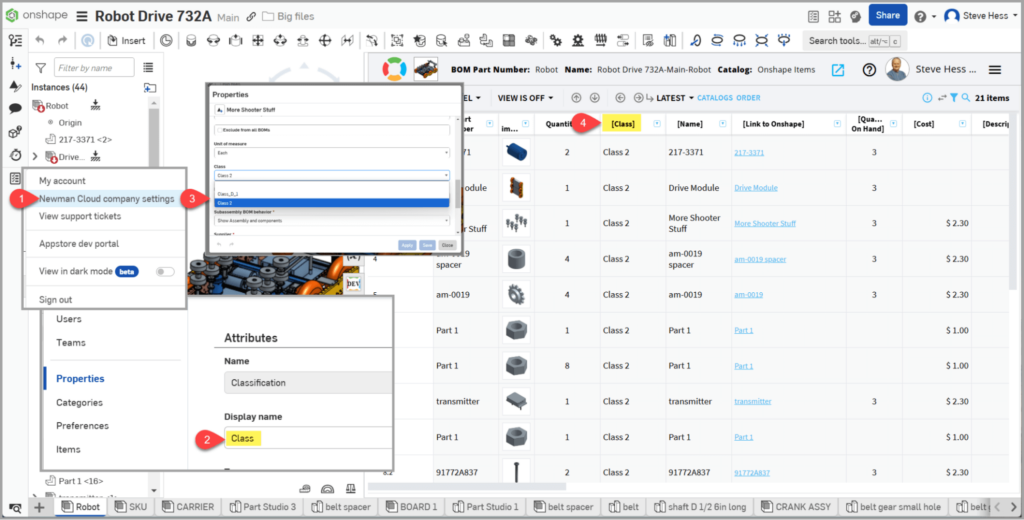Click the filter funnel in the Instances panel
This screenshot has width=1024, height=520.
pyautogui.click(x=40, y=67)
